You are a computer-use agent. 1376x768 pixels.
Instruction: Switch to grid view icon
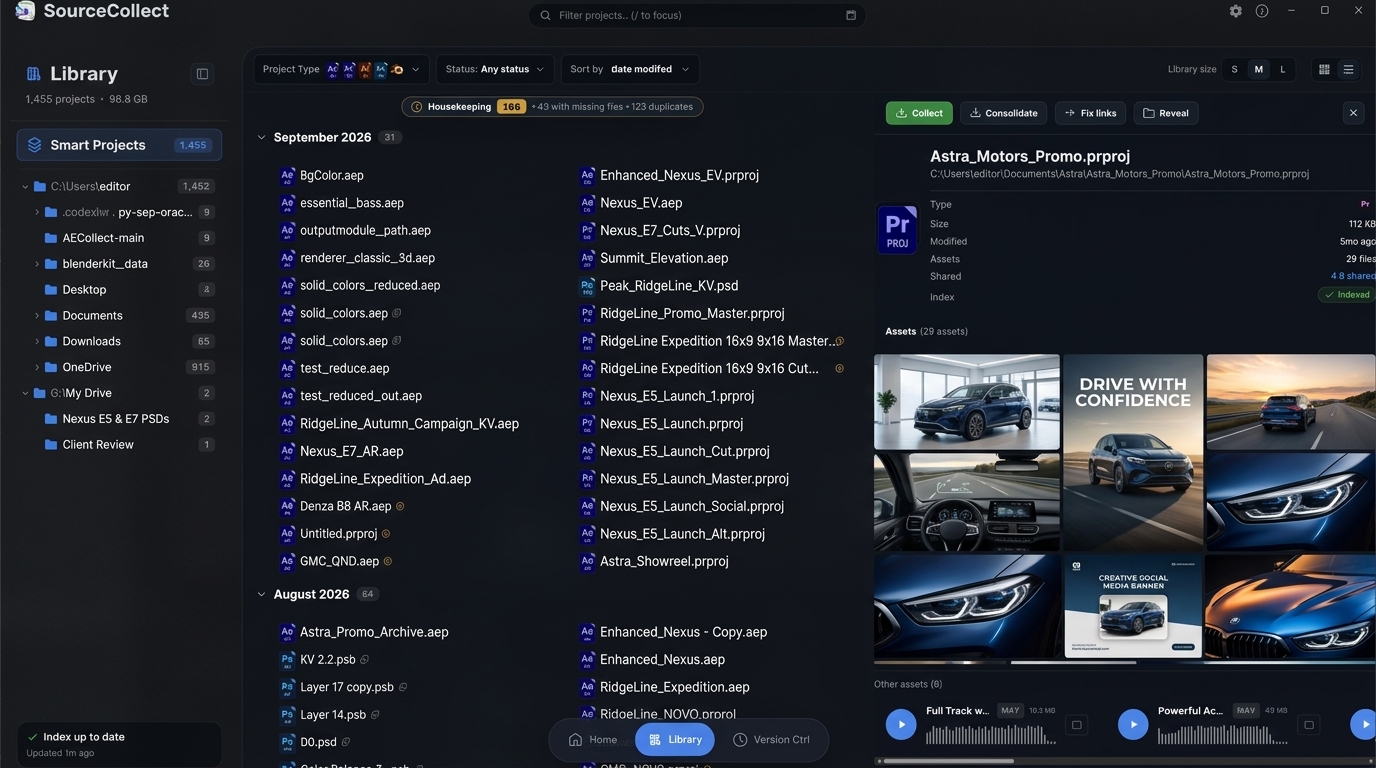pos(1324,70)
